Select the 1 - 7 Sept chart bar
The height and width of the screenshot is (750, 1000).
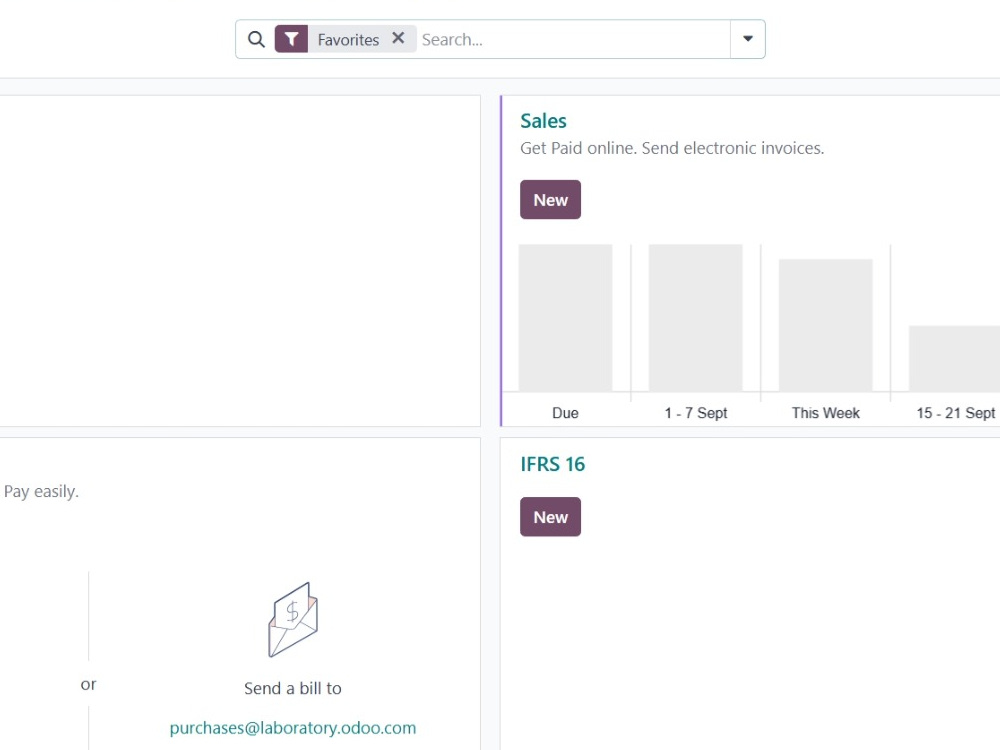click(x=695, y=318)
